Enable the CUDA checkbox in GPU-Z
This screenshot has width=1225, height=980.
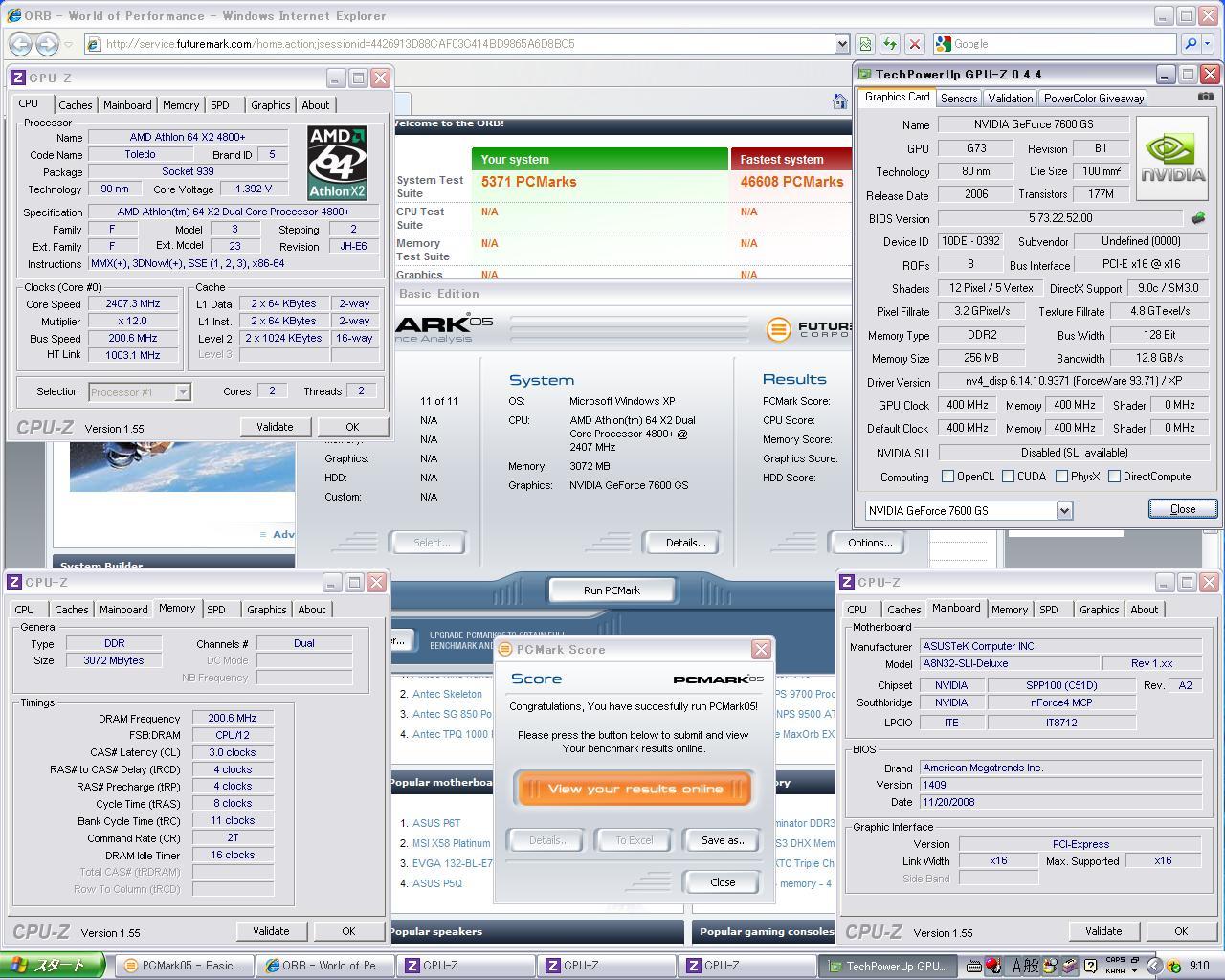click(1008, 476)
